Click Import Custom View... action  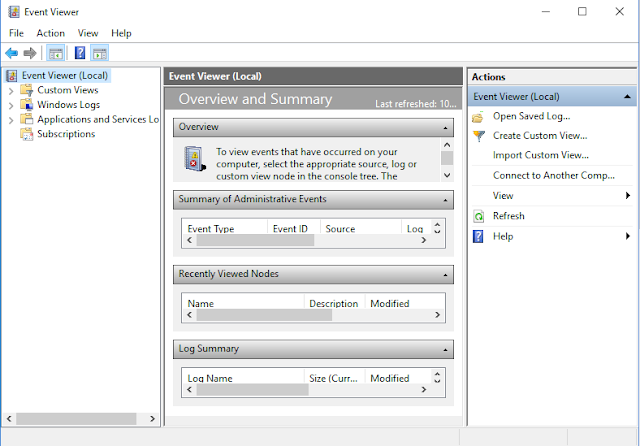point(540,155)
